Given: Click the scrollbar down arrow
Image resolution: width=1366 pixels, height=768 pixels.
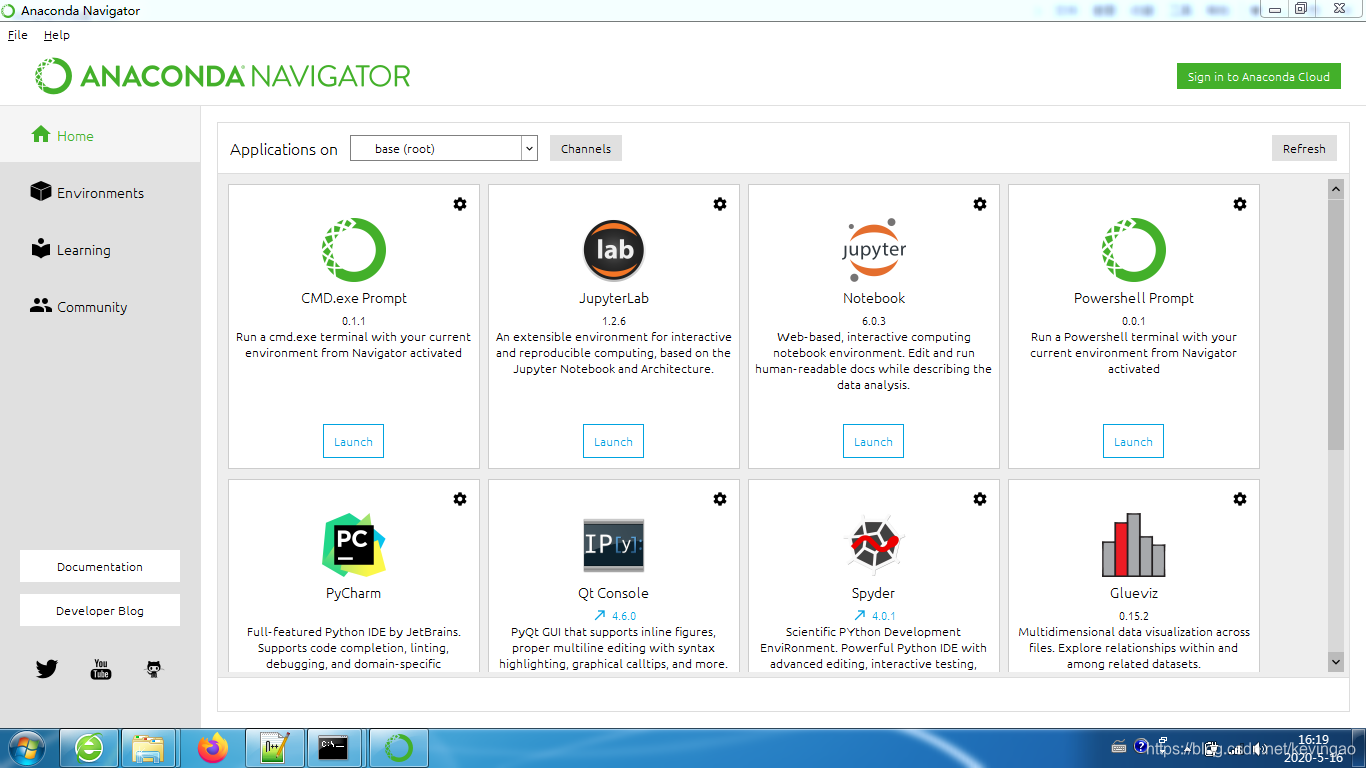Looking at the screenshot, I should [x=1336, y=662].
